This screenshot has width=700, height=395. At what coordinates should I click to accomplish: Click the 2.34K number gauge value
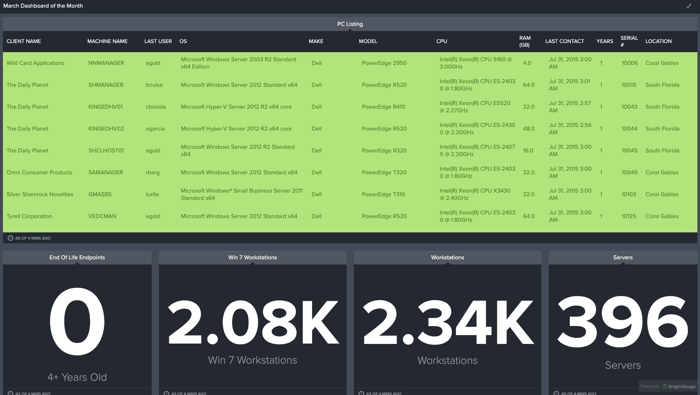(x=447, y=323)
